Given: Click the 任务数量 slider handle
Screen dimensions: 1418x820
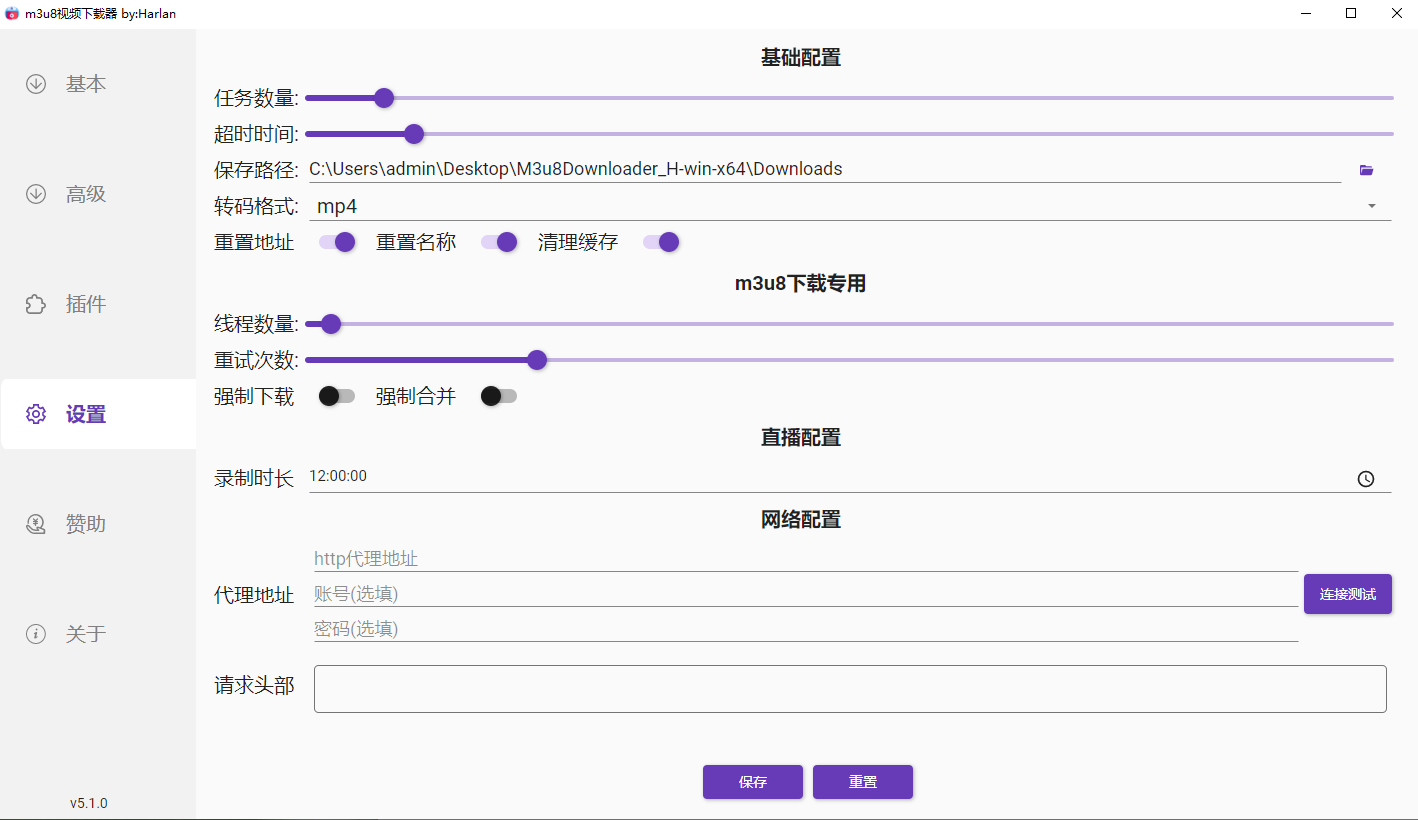Looking at the screenshot, I should (383, 98).
